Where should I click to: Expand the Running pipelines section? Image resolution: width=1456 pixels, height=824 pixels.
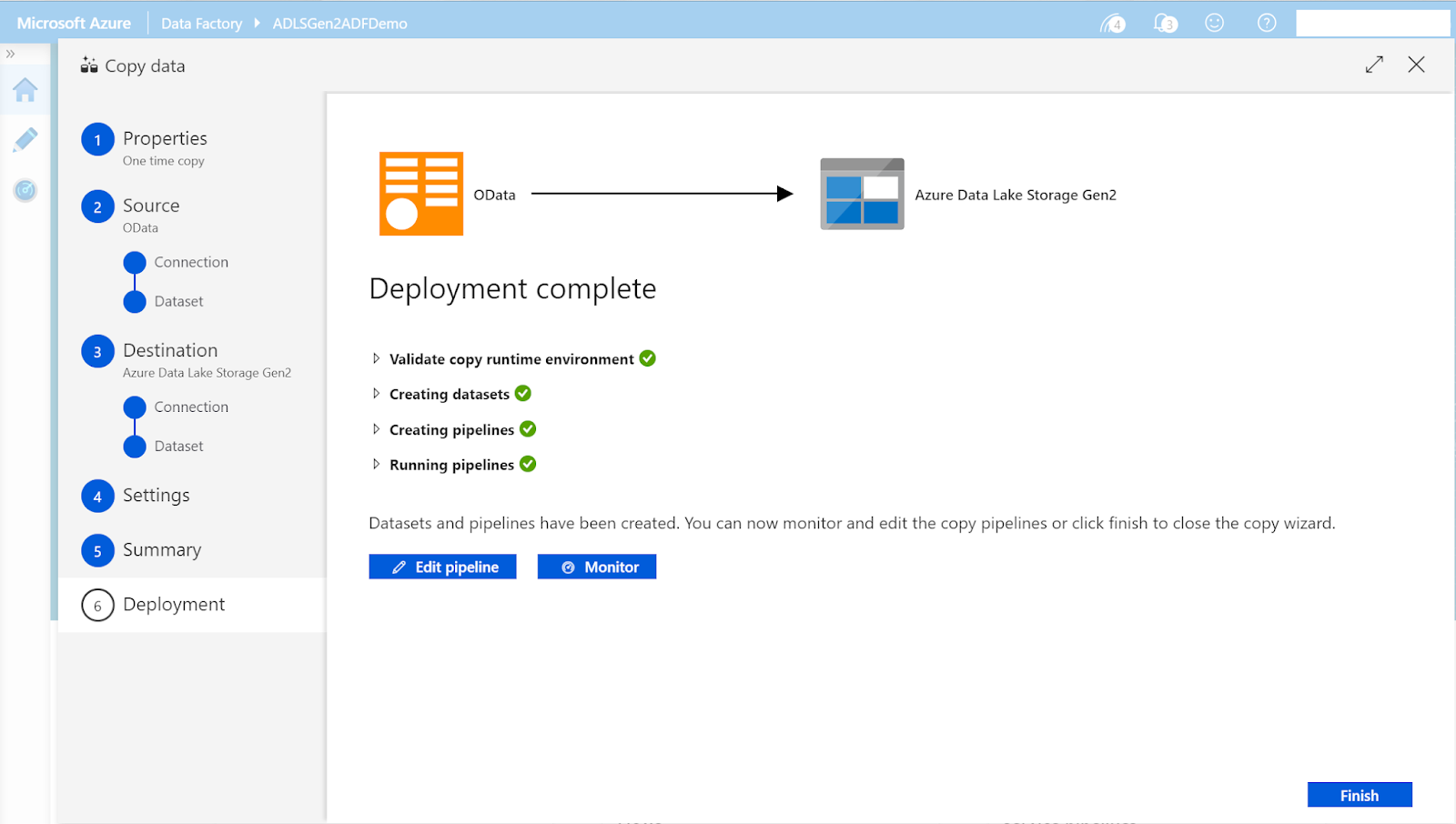click(x=378, y=464)
